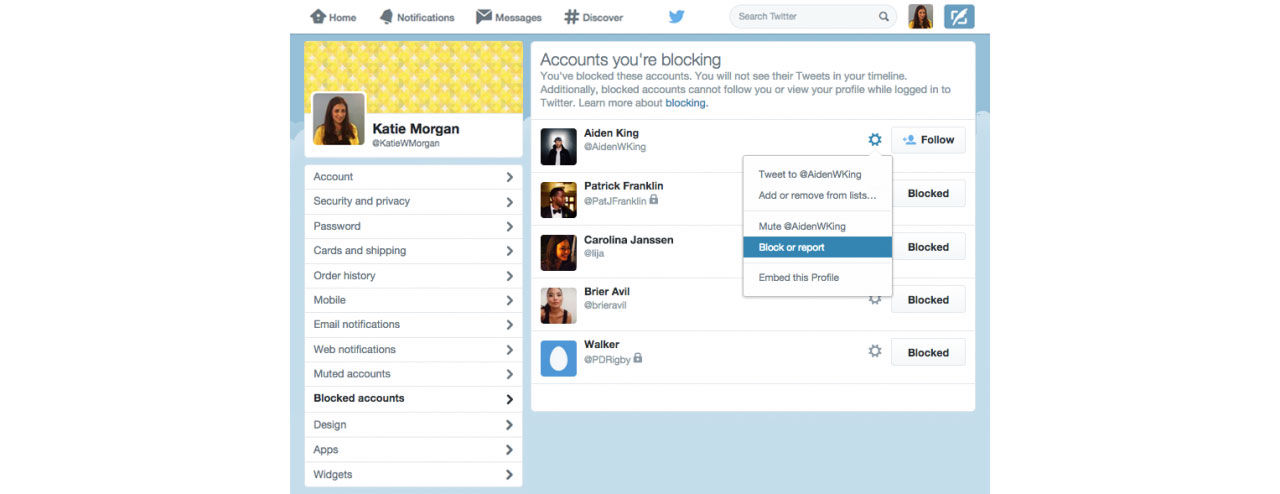Click chevron next to Muted accounts

pos(509,375)
